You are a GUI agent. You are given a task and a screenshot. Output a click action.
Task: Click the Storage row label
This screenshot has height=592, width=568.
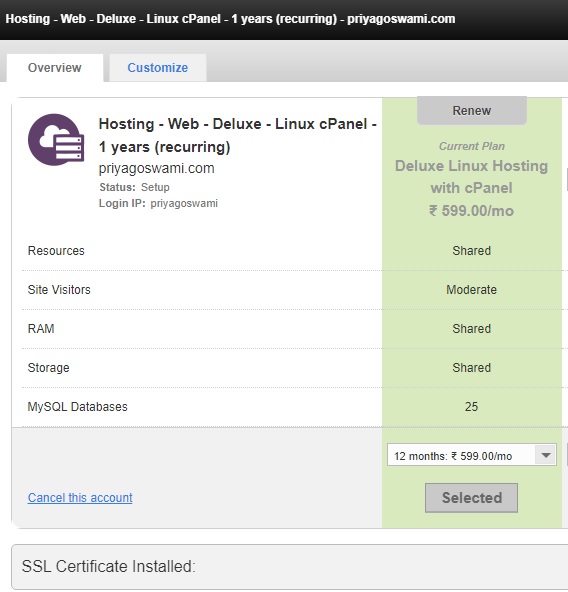[x=49, y=367]
